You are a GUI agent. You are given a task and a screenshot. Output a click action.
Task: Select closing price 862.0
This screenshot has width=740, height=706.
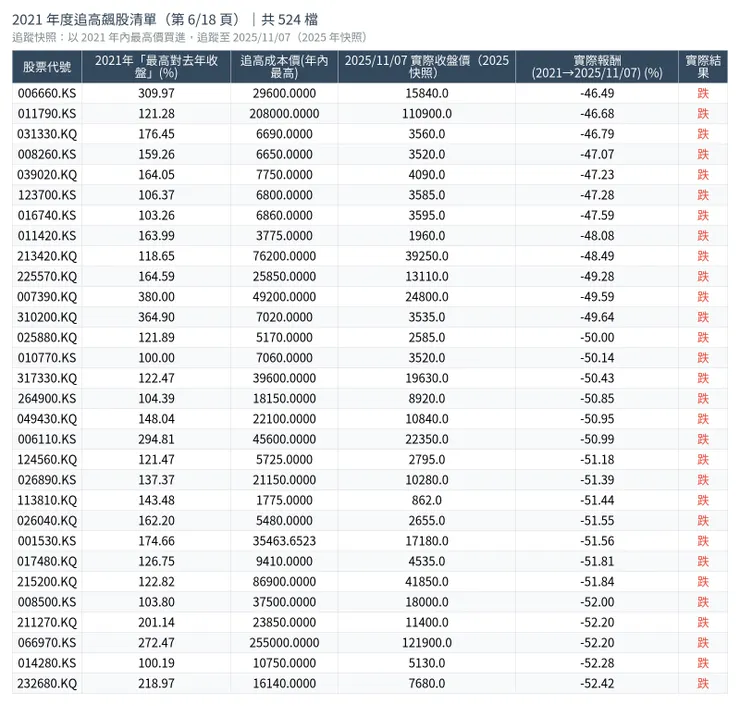click(427, 500)
